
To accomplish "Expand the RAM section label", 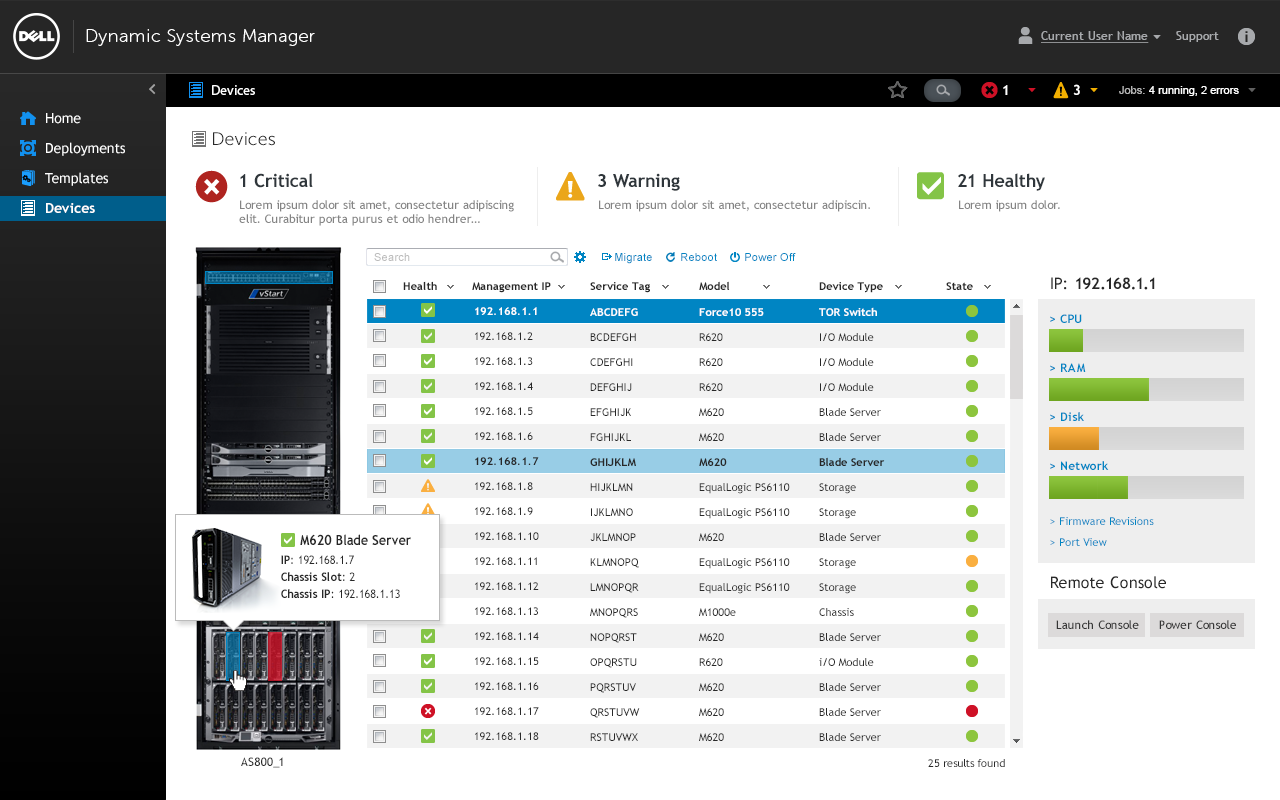I will click(1067, 368).
